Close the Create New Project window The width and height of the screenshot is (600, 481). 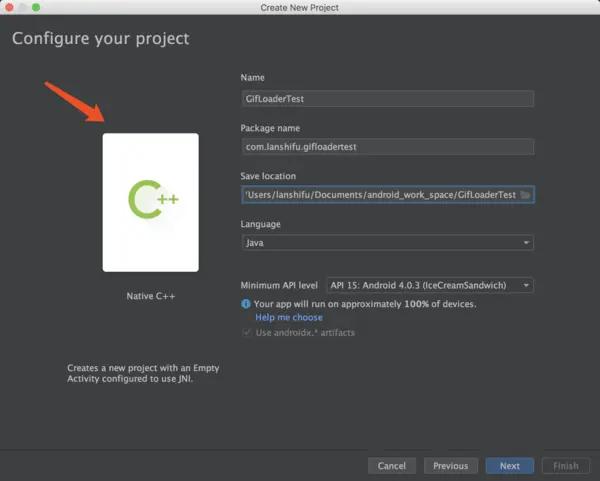click(9, 7)
